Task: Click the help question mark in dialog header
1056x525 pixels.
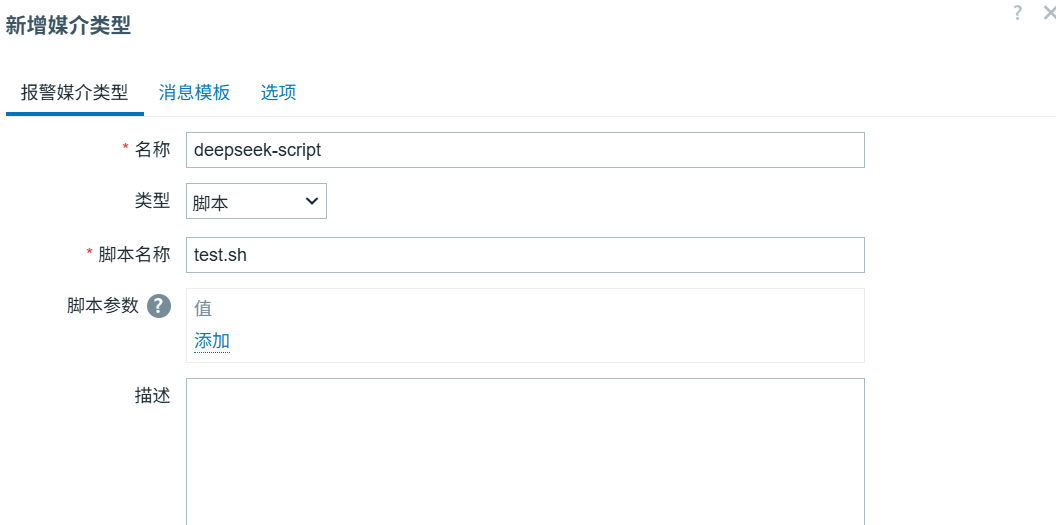Action: (1018, 13)
